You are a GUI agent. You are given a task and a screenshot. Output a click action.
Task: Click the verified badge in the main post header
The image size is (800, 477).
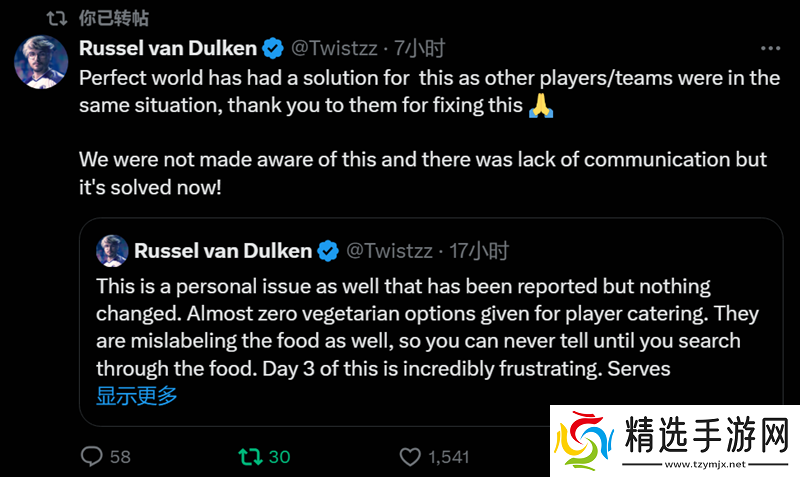(x=272, y=47)
